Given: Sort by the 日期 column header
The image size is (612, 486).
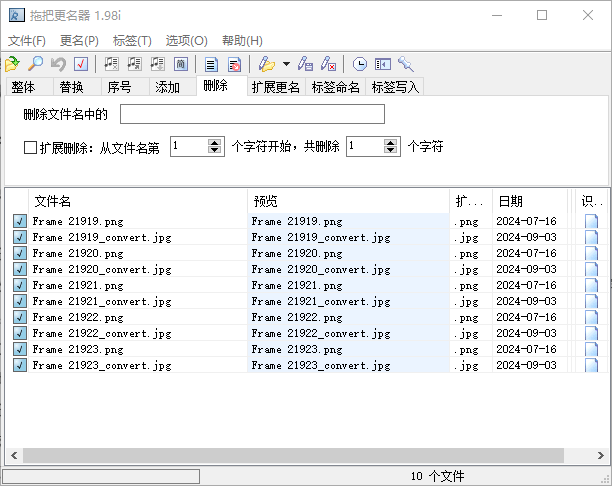Looking at the screenshot, I should [530, 201].
